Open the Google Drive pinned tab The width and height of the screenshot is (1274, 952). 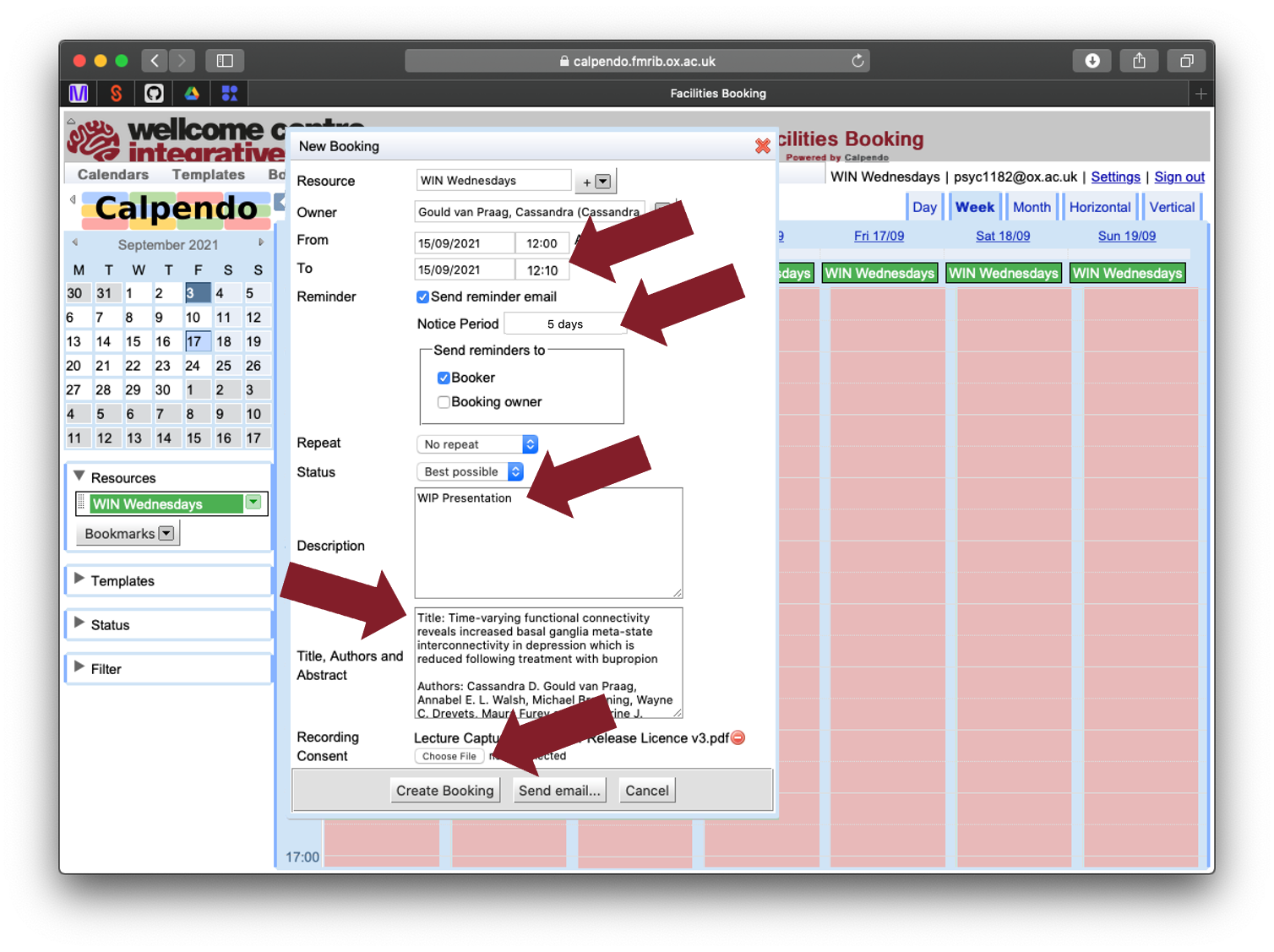click(192, 94)
